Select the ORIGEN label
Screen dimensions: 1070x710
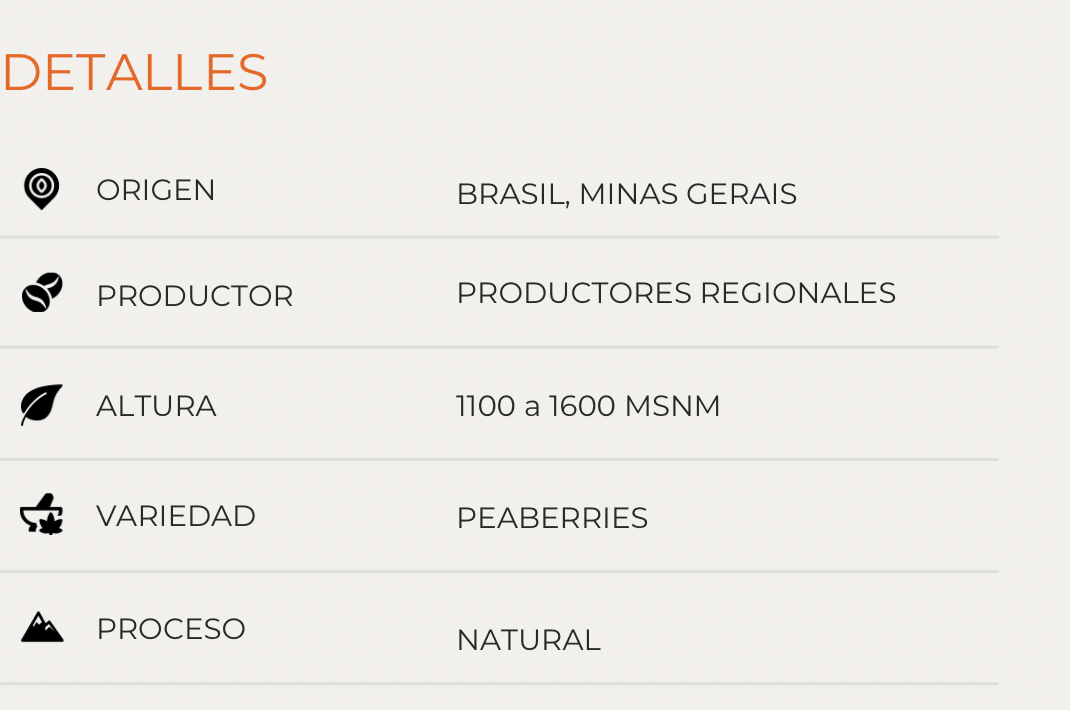pyautogui.click(x=156, y=190)
